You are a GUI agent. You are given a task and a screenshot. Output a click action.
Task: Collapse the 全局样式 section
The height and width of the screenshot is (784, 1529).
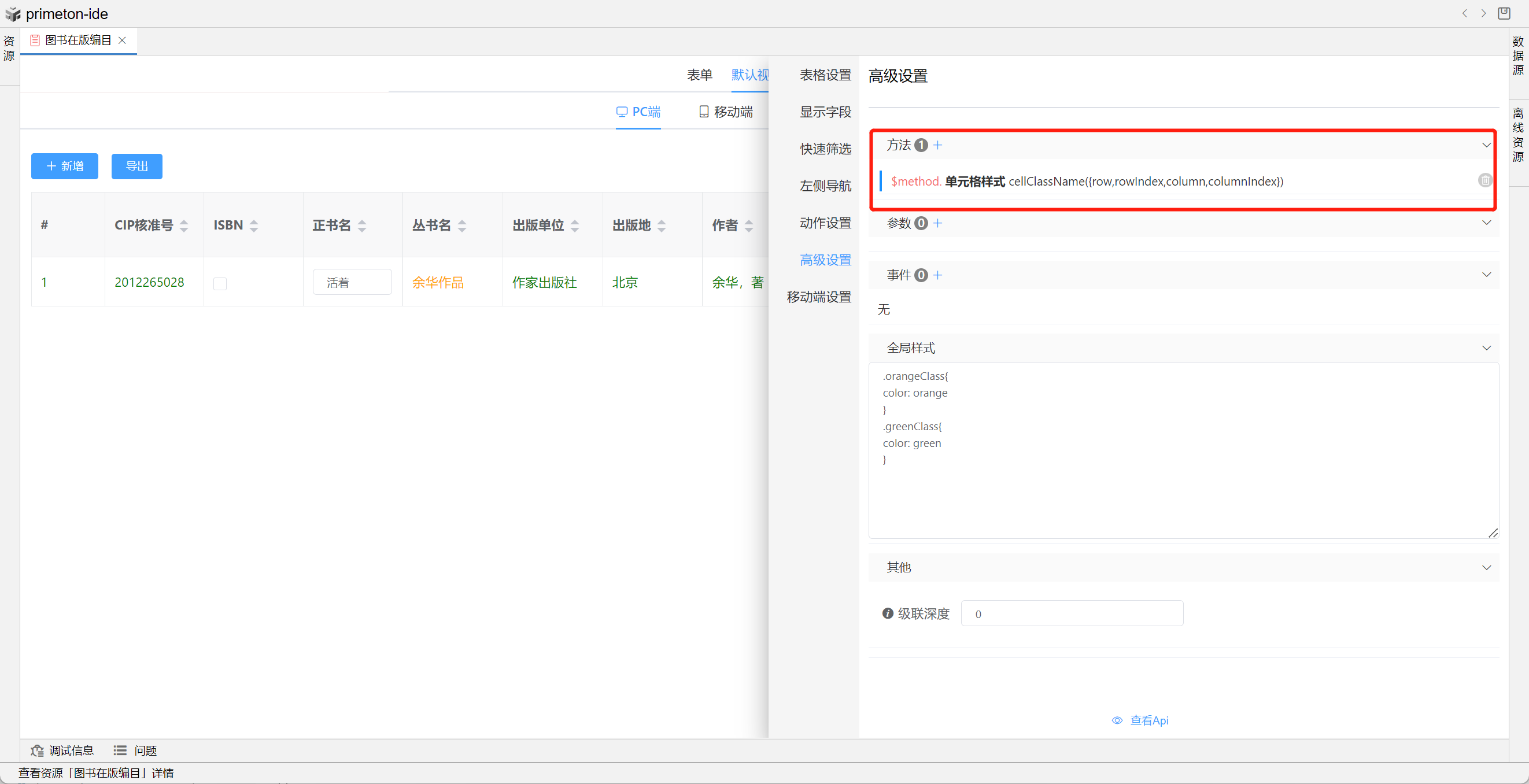click(x=1486, y=348)
